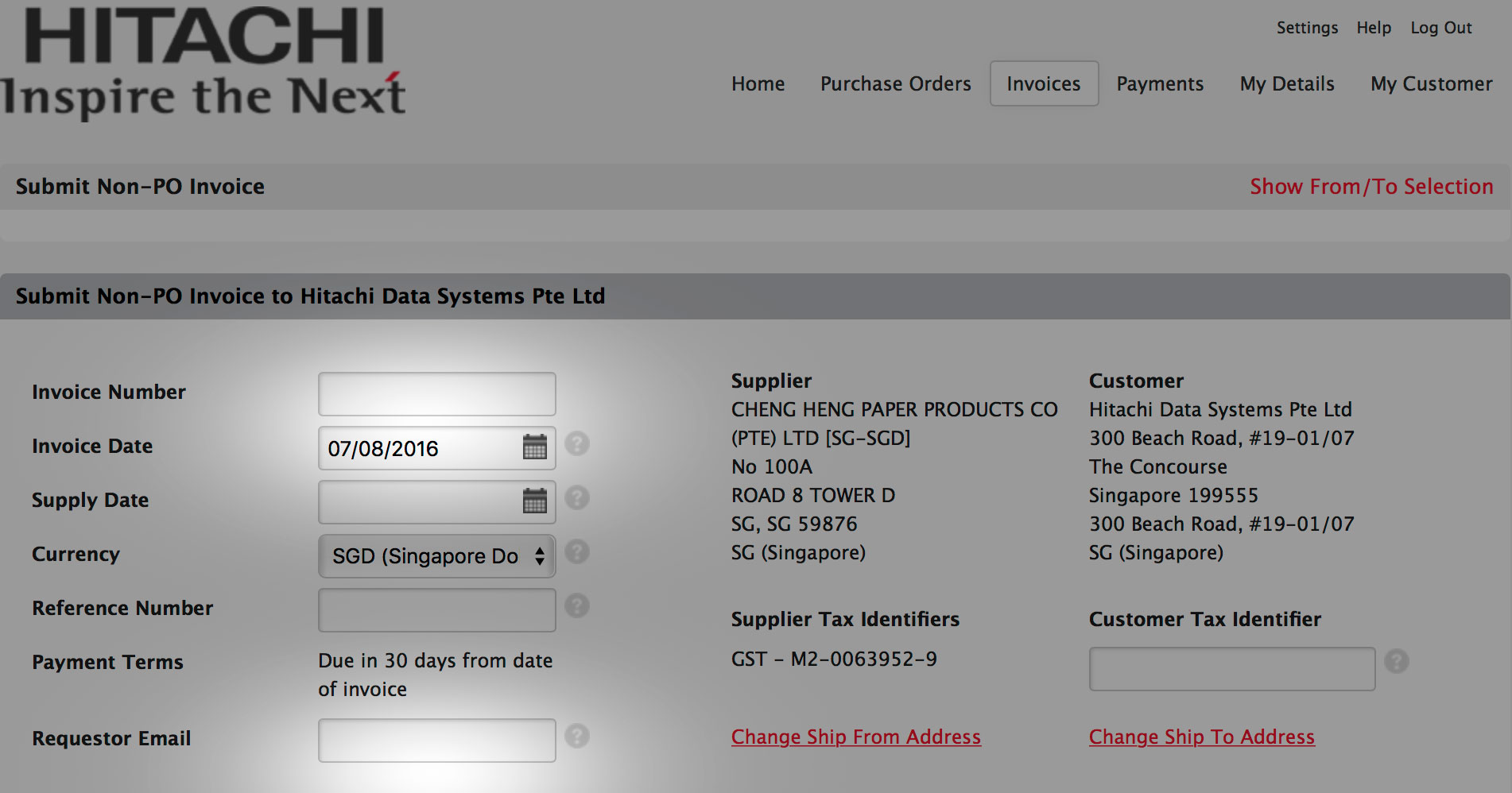
Task: Open Settings link
Action: (x=1307, y=28)
